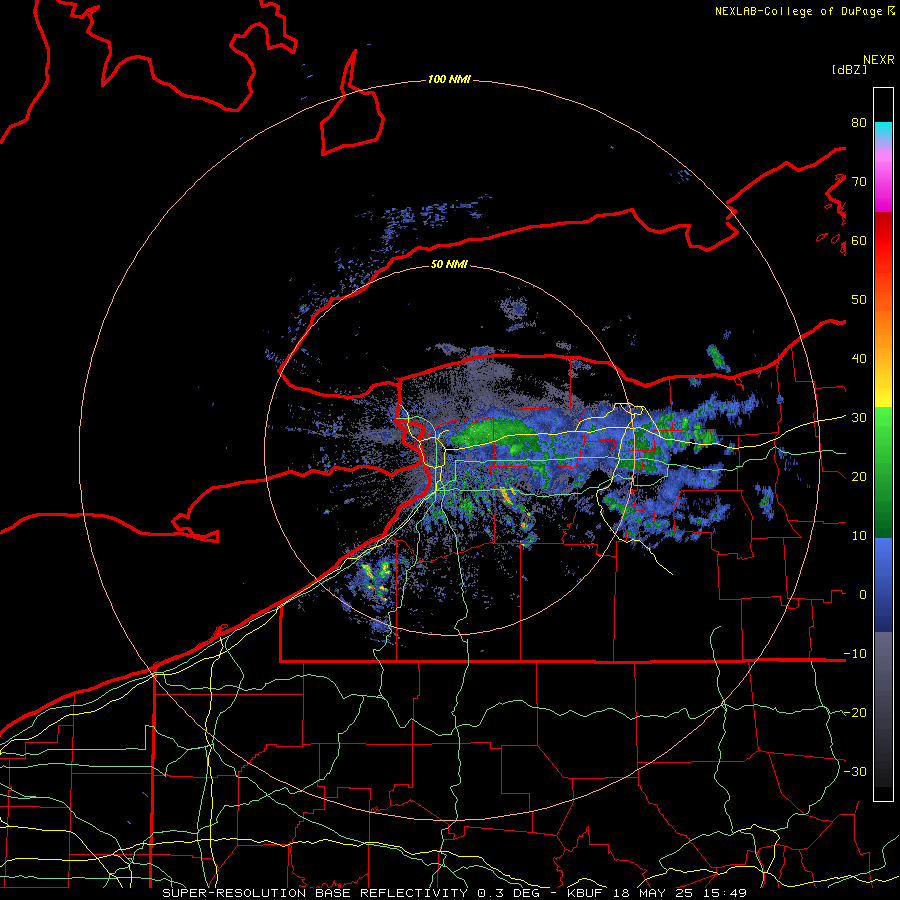The image size is (900, 900).
Task: Click the -10 value on dBZ scale
Action: [855, 654]
